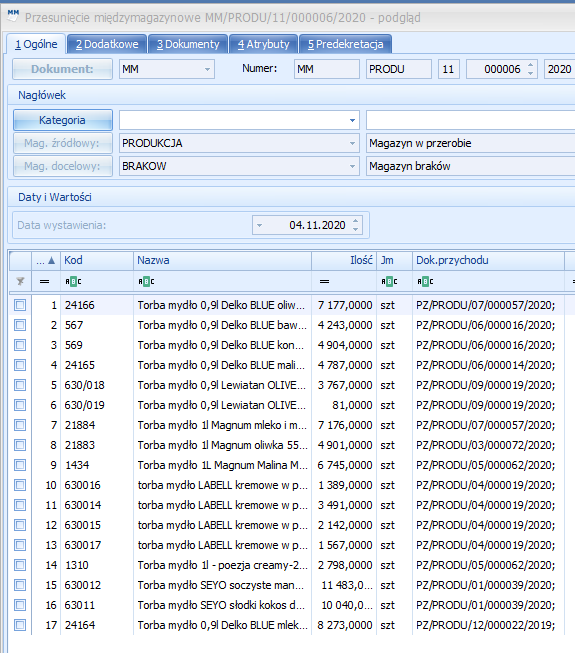Select Torba mydło 1l Magnum oliwka row name
575x653 pixels.
222,445
